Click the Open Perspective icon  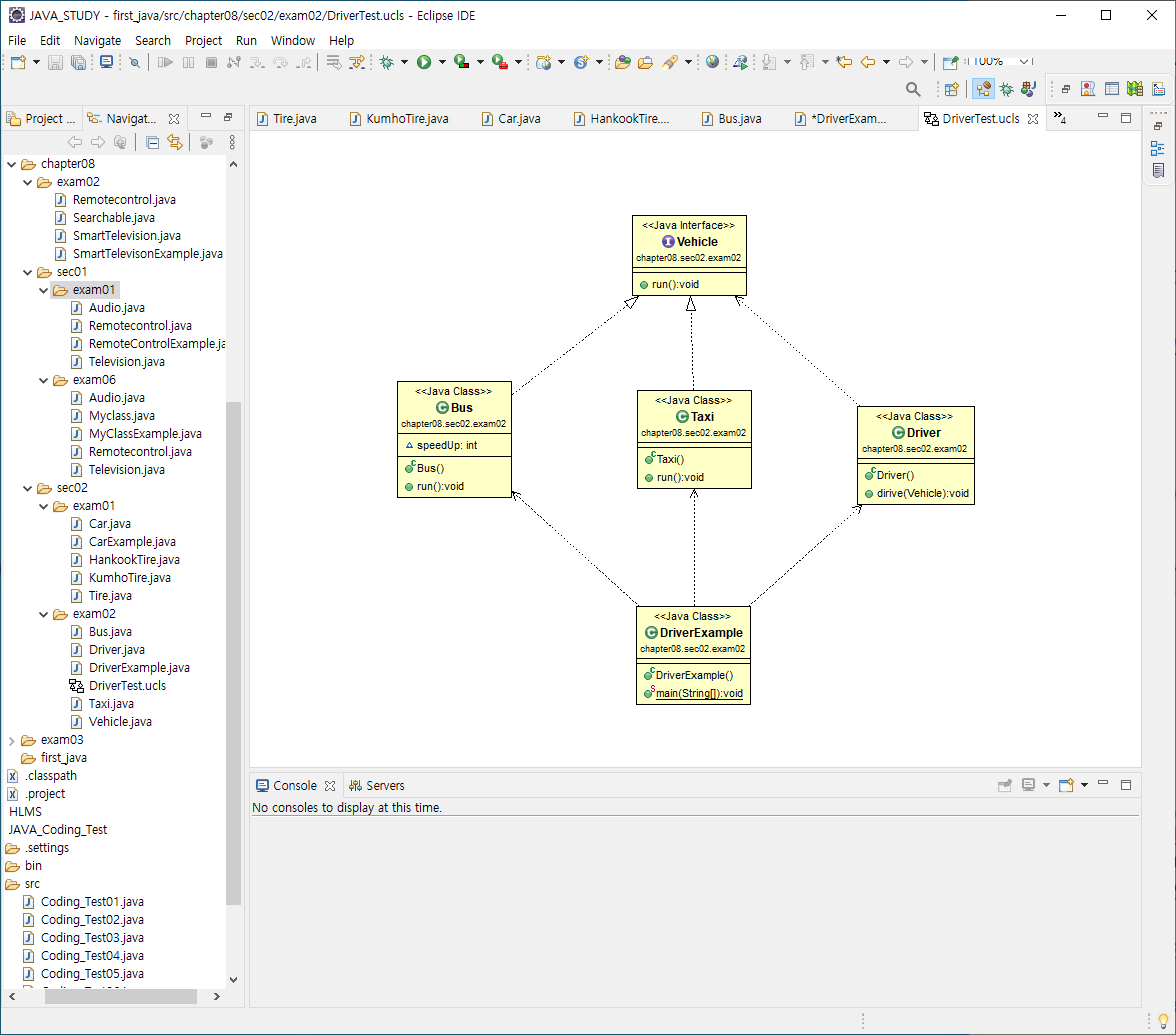pos(952,89)
